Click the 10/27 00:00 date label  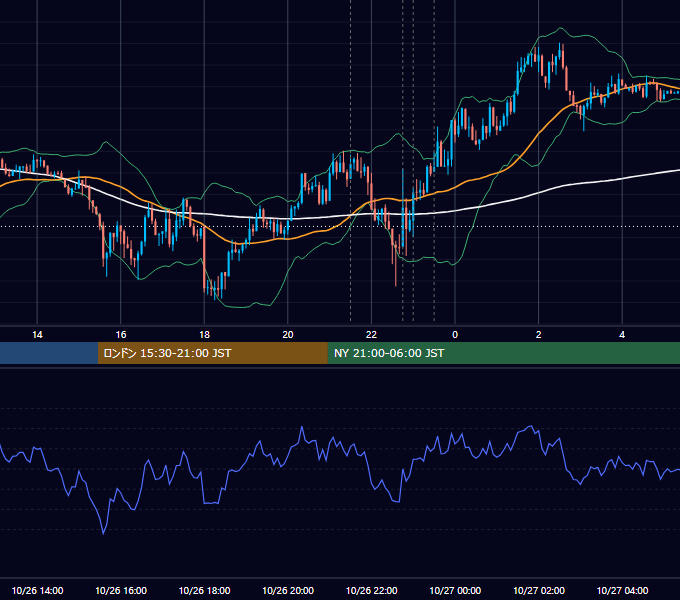click(455, 590)
